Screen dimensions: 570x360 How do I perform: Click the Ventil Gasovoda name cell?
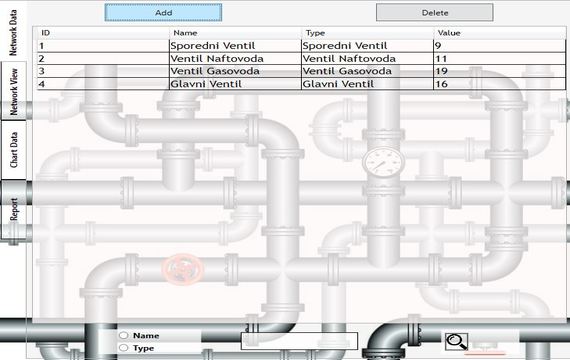(236, 71)
